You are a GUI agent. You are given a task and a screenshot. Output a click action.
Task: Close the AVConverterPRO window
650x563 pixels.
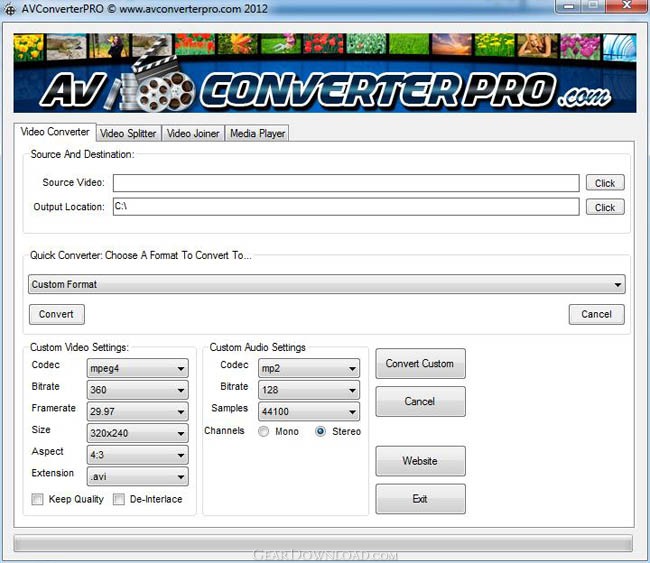(x=627, y=6)
